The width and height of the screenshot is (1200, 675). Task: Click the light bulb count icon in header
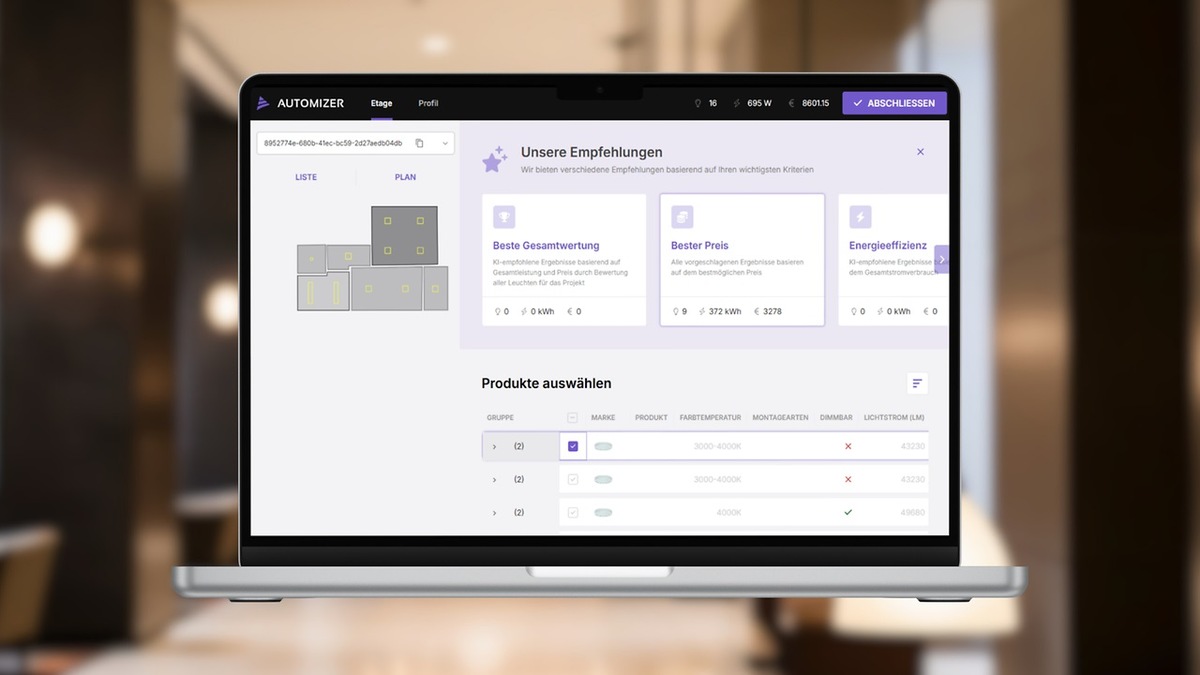(698, 103)
